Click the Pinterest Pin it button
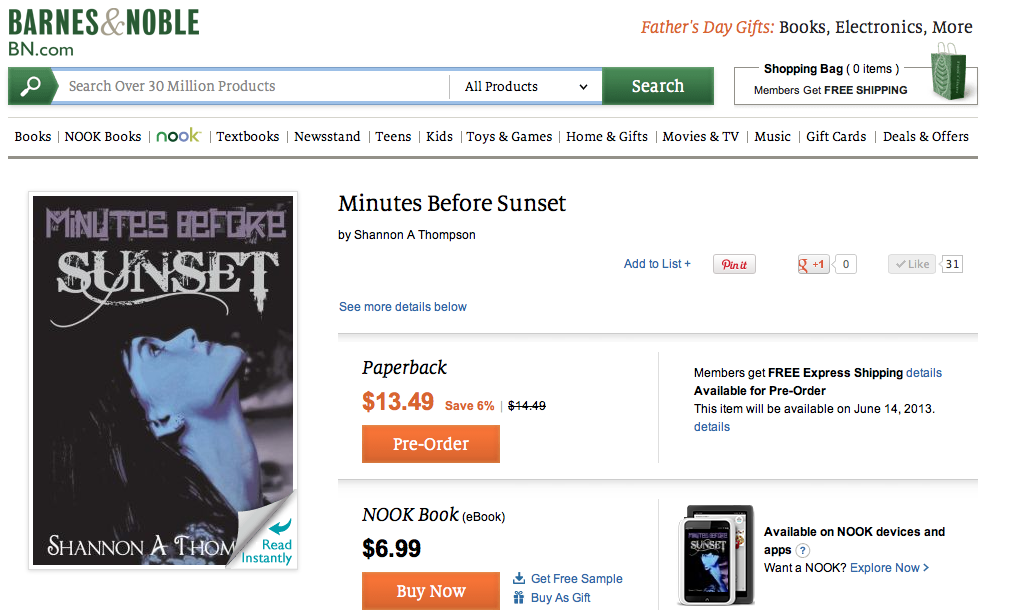 tap(734, 265)
